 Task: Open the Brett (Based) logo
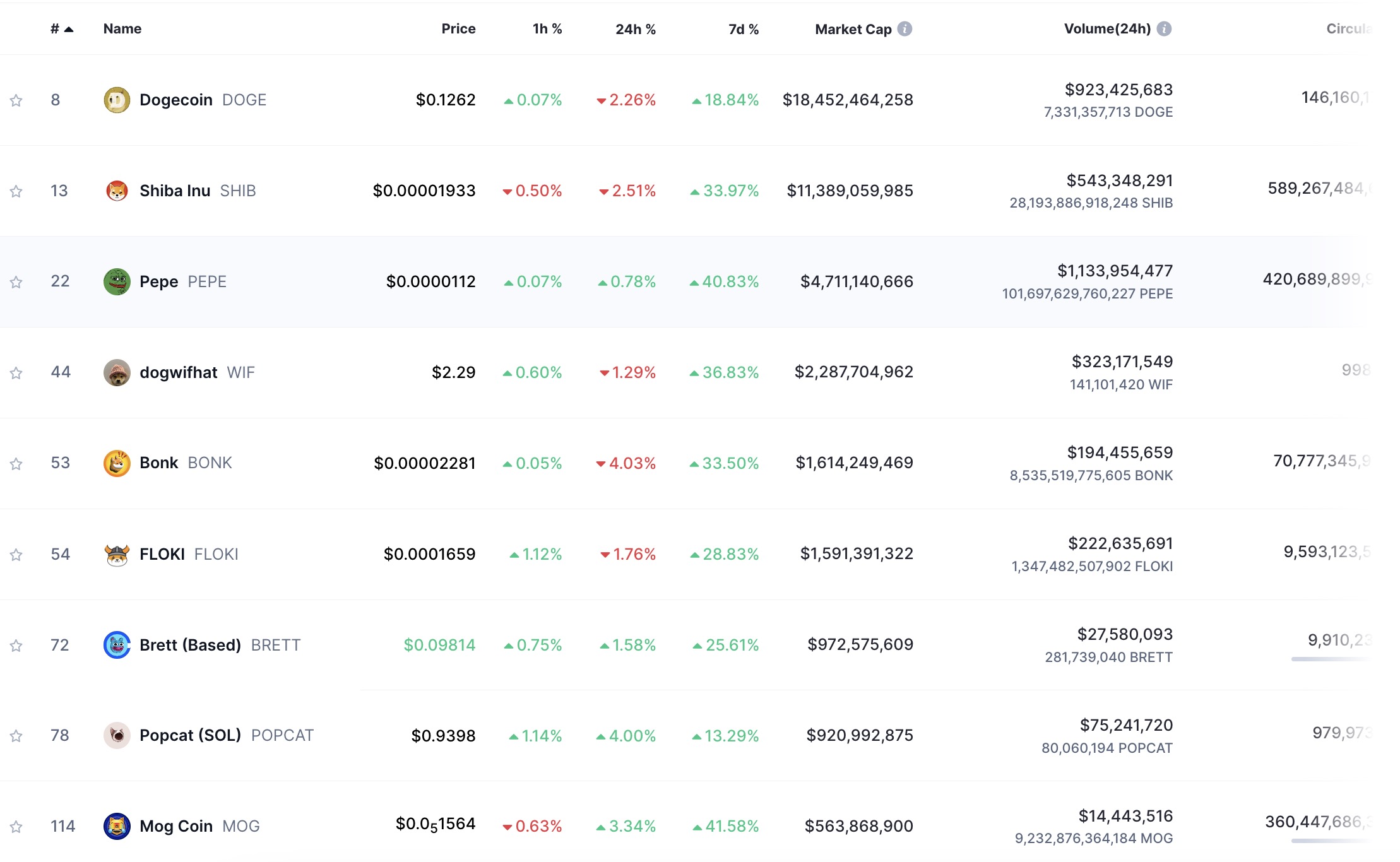pos(117,645)
